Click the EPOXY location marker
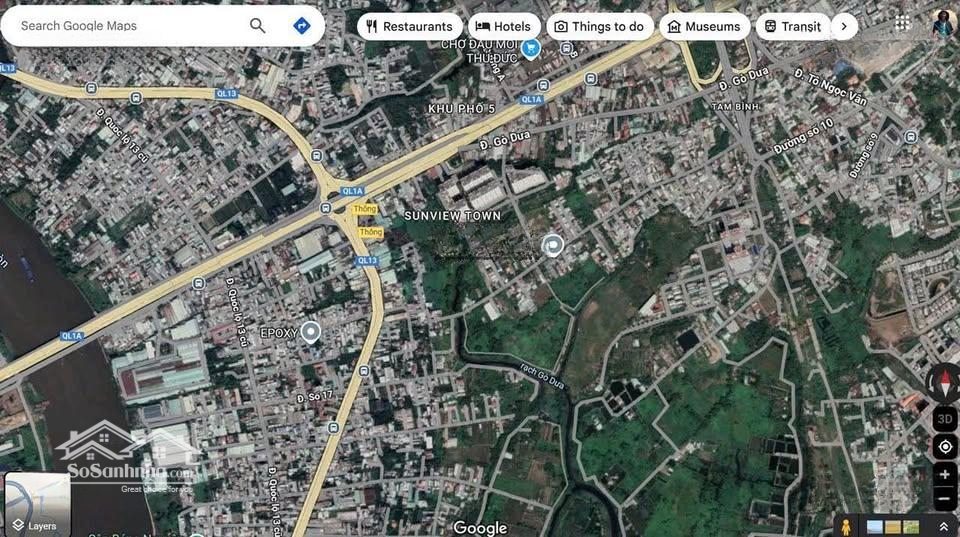 tap(311, 331)
